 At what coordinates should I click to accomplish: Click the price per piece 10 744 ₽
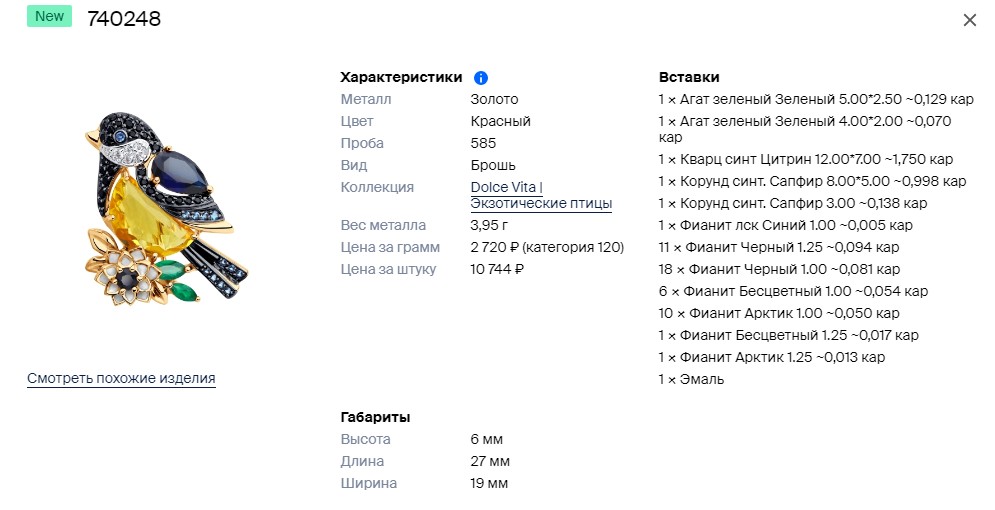497,270
